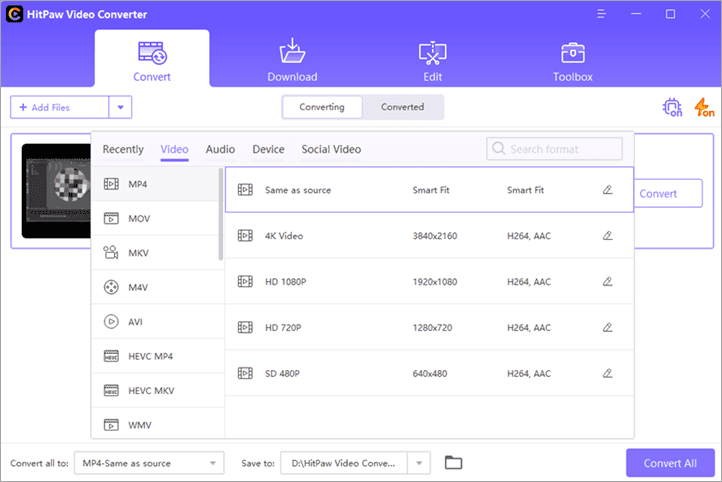Switch to the Converted list toggle
Viewport: 722px width, 482px height.
[403, 107]
